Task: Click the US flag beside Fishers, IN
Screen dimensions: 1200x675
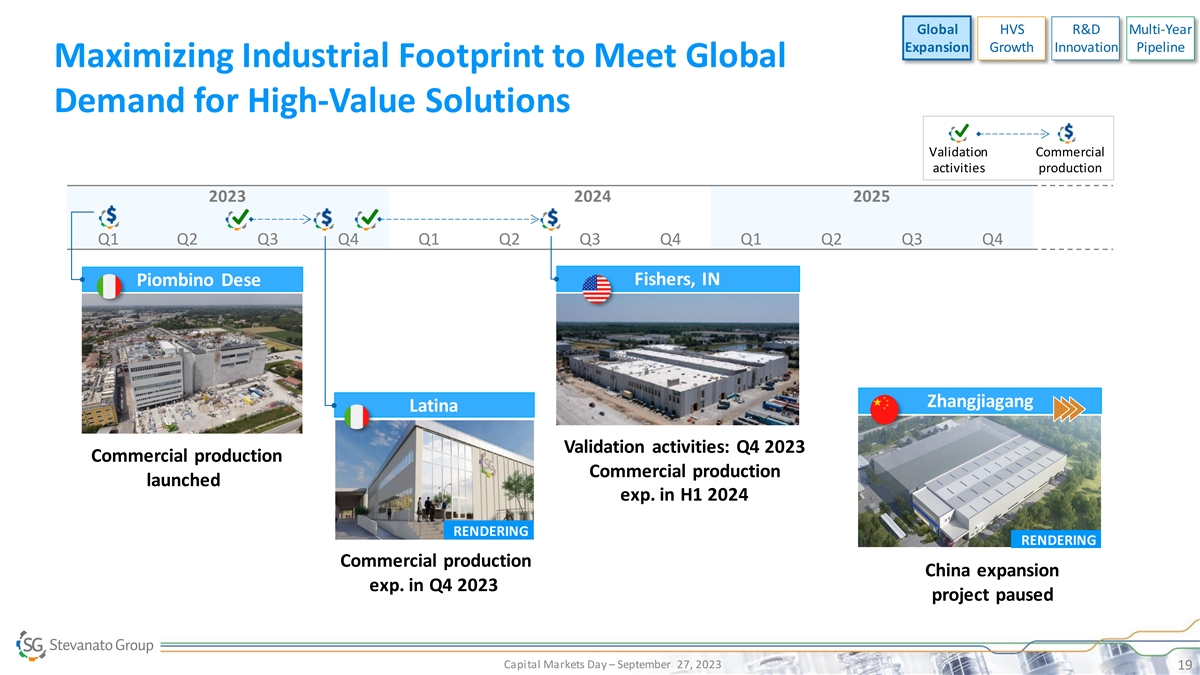Action: tap(596, 289)
